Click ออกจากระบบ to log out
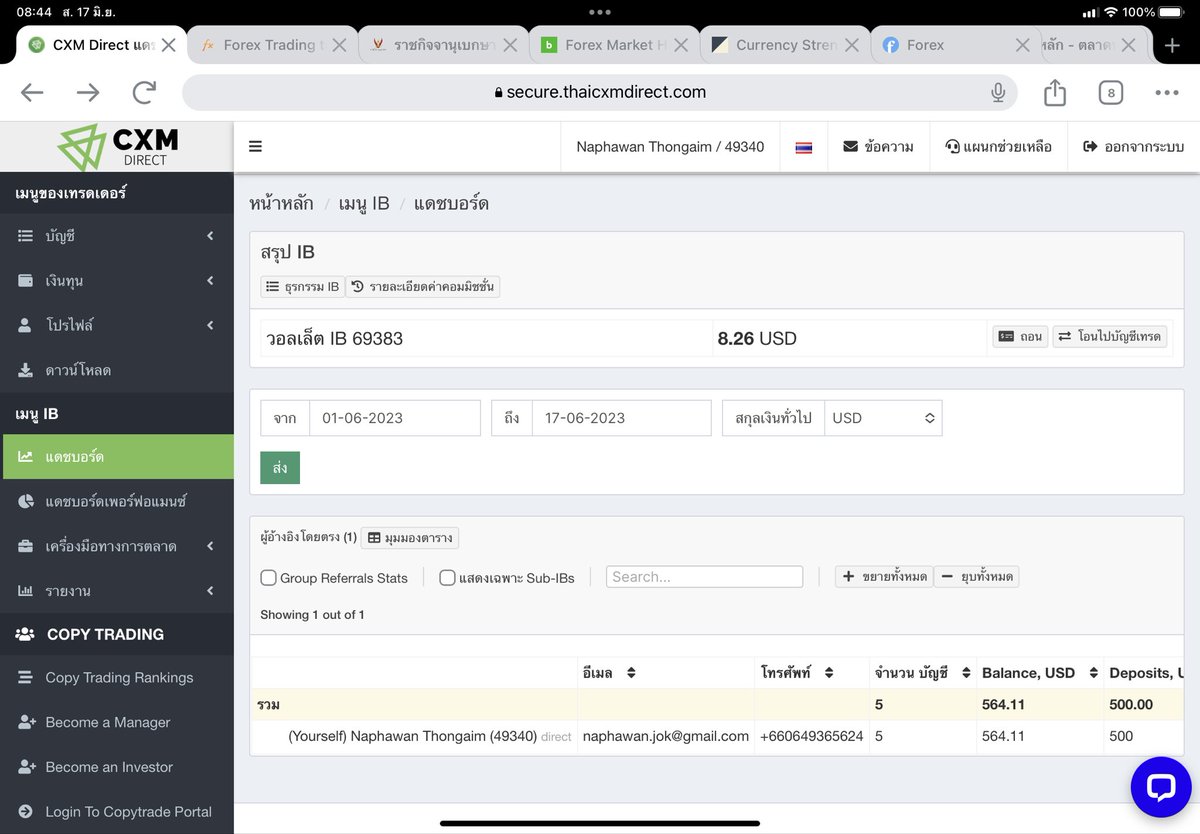 tap(1134, 147)
